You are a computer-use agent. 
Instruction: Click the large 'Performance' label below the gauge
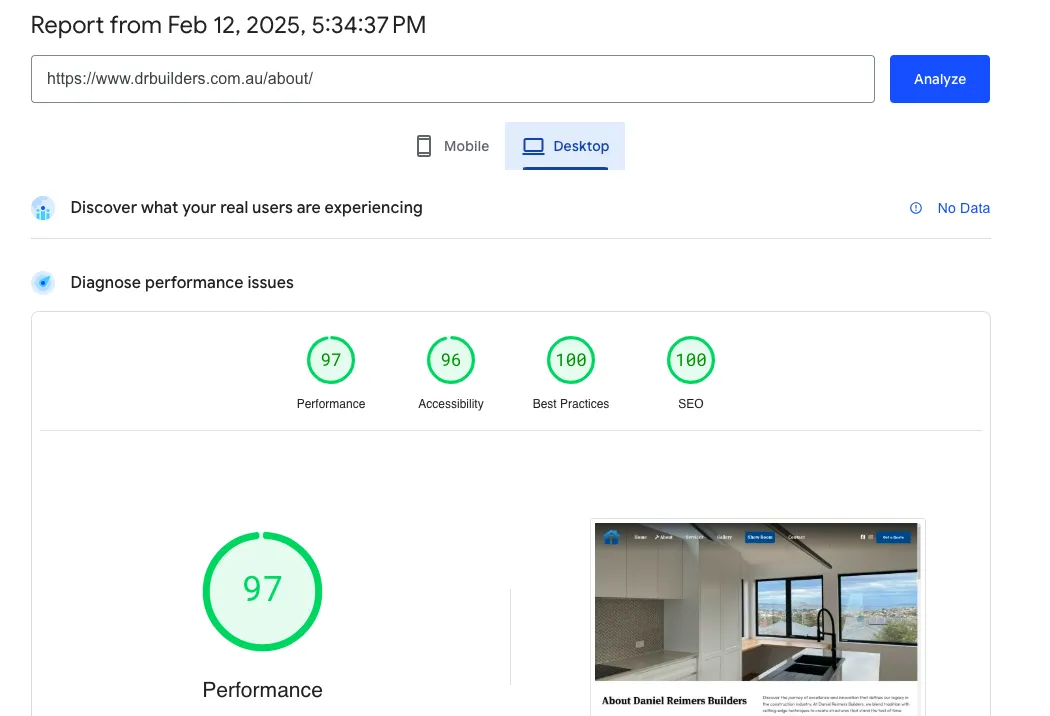[x=262, y=690]
